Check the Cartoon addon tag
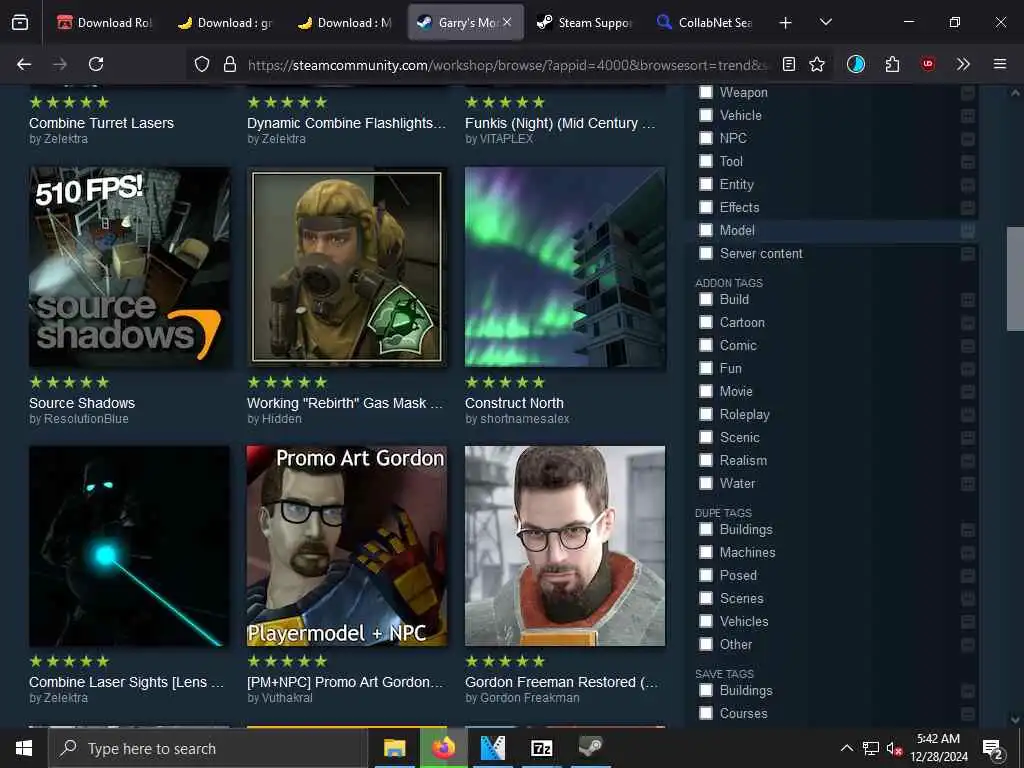Viewport: 1024px width, 768px height. (705, 322)
